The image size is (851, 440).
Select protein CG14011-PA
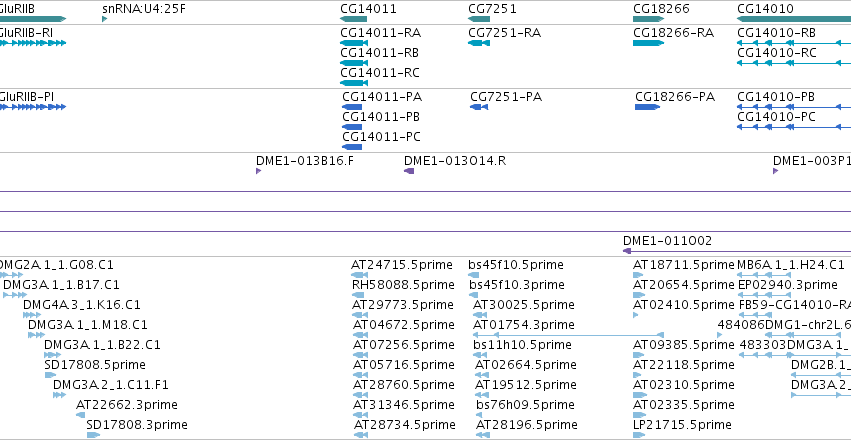click(352, 107)
